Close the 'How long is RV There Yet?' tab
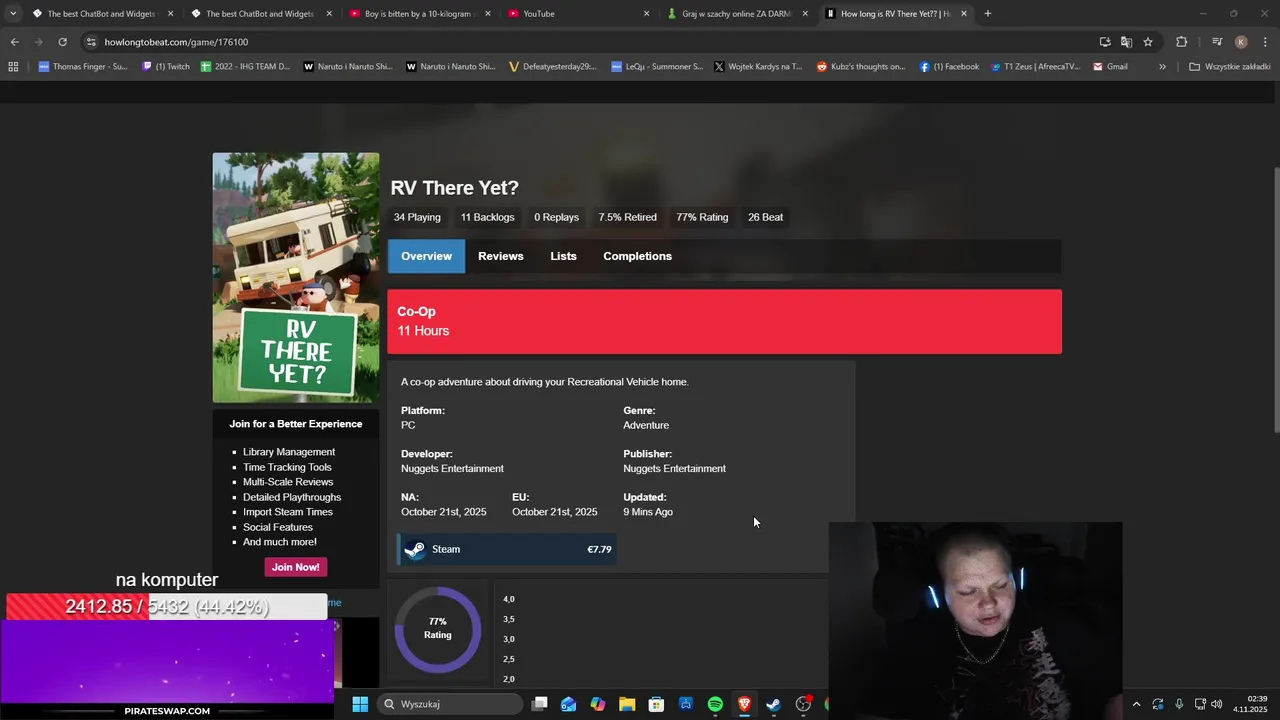 click(964, 14)
